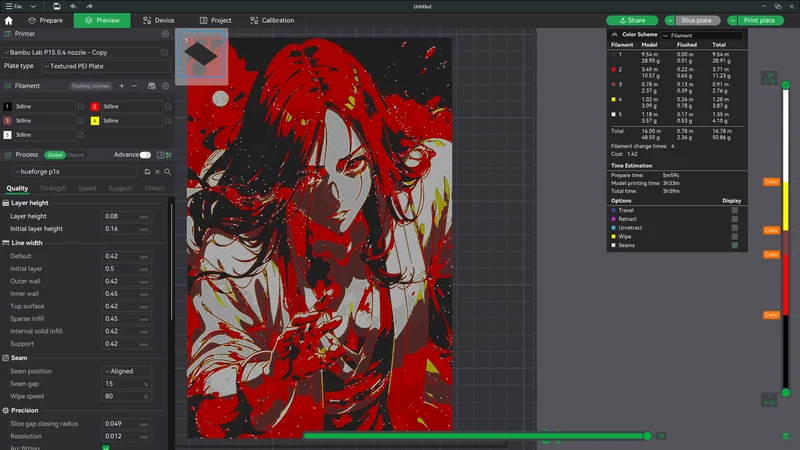800x450 pixels.
Task: Open Print plate dropdown arrow
Action: click(x=732, y=20)
